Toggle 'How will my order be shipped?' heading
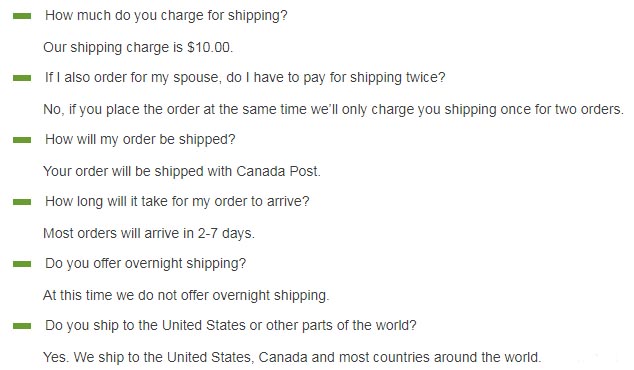 [x=140, y=140]
